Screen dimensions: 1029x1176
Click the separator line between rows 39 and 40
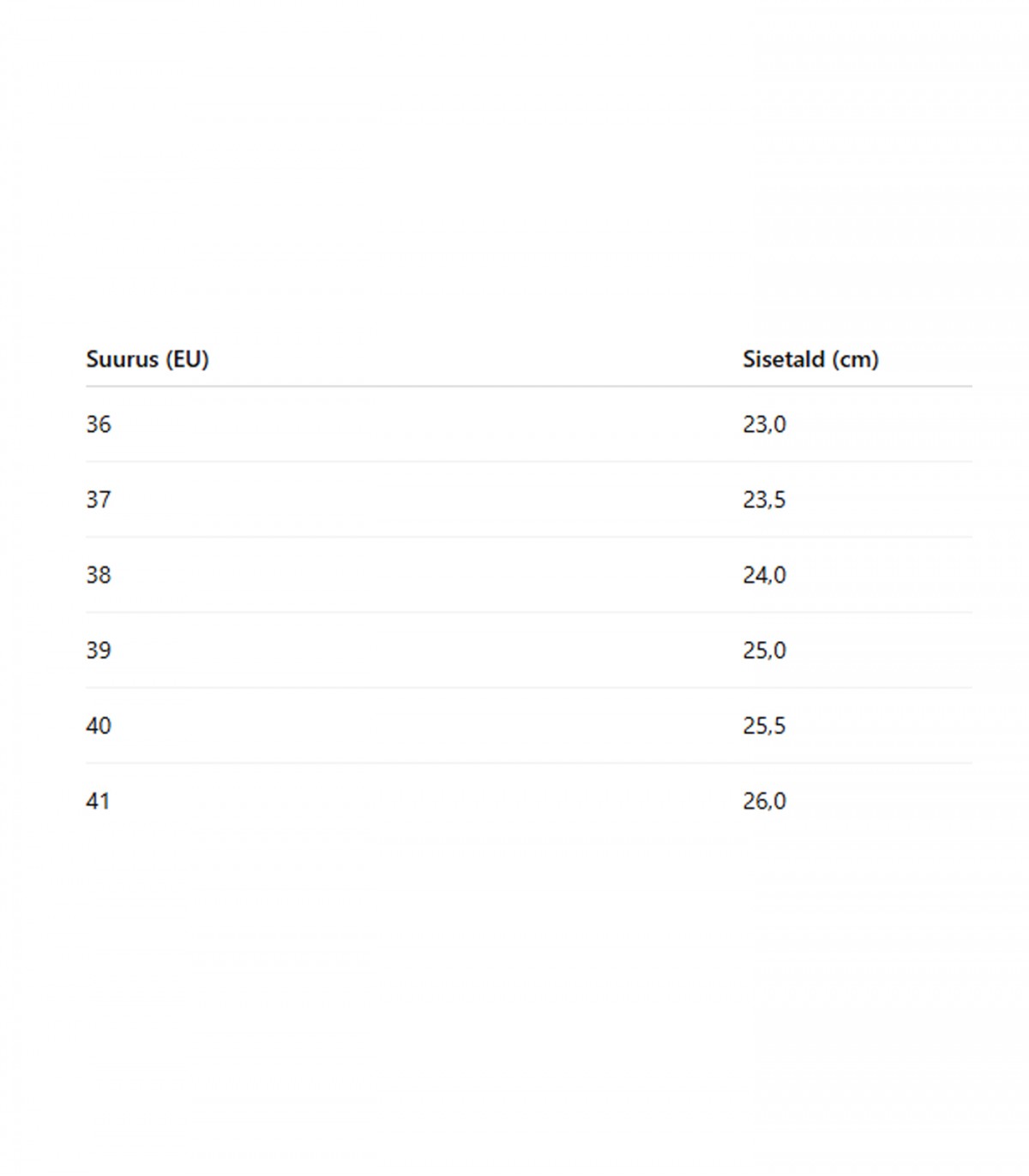click(528, 687)
